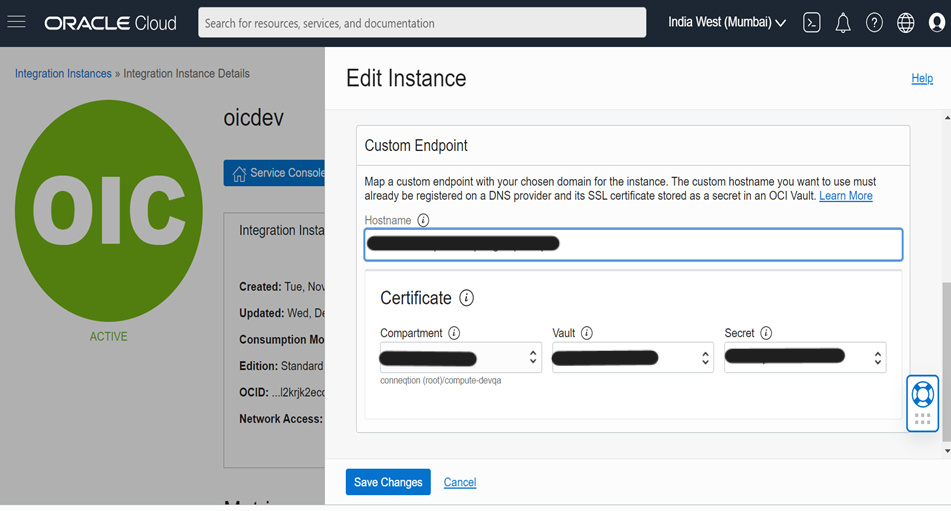951x511 pixels.
Task: Click the 'Edition: Standard' detail row
Action: (x=281, y=366)
